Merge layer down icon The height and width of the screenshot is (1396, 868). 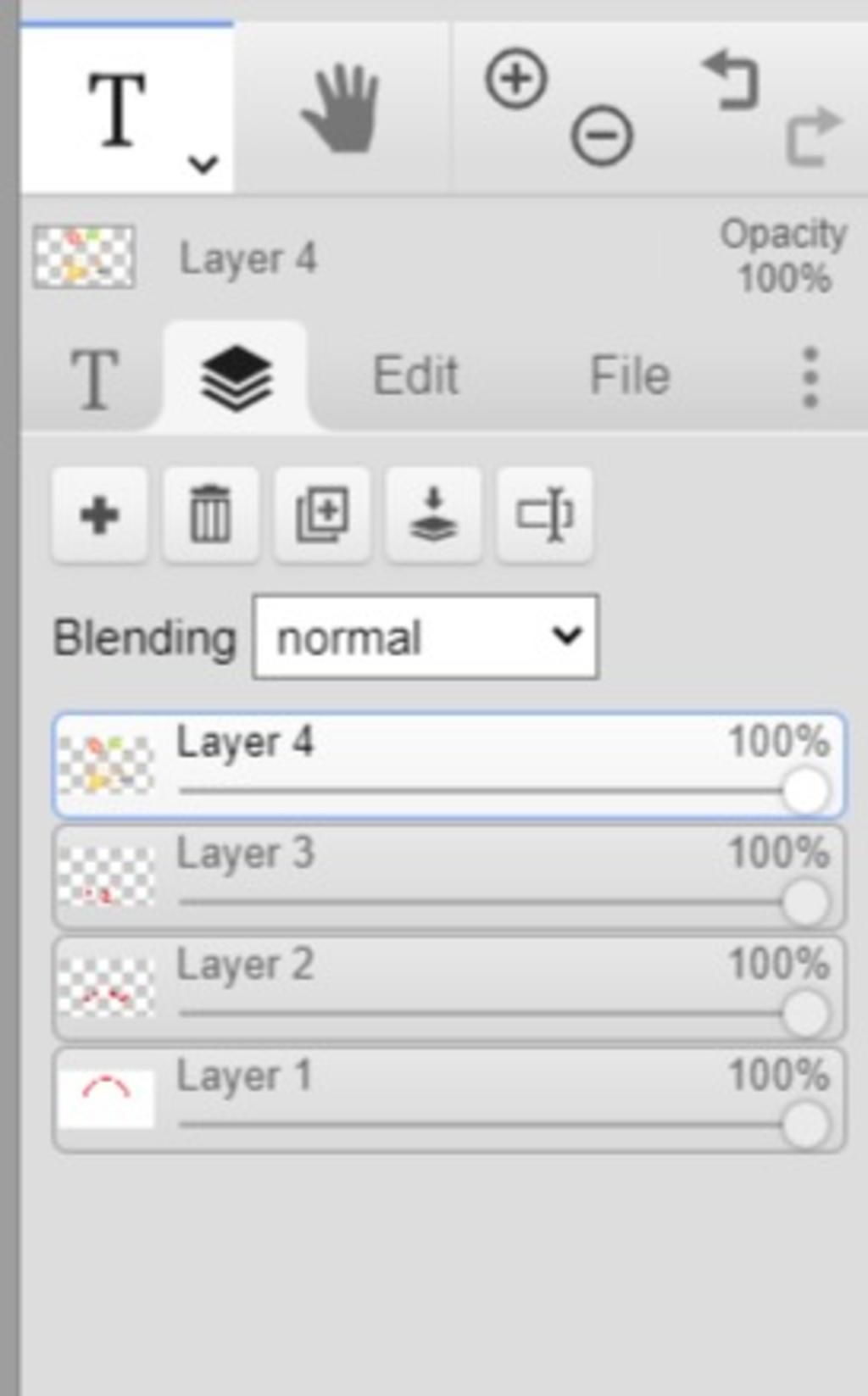(x=433, y=514)
